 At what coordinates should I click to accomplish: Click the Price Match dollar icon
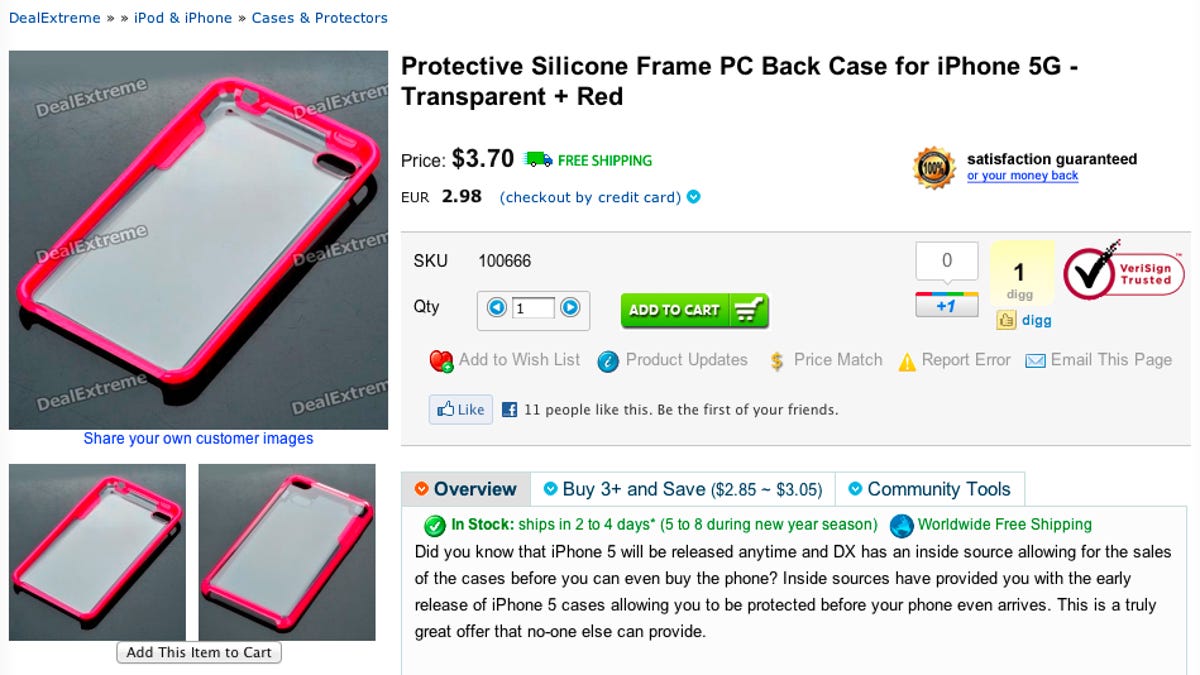click(x=777, y=361)
